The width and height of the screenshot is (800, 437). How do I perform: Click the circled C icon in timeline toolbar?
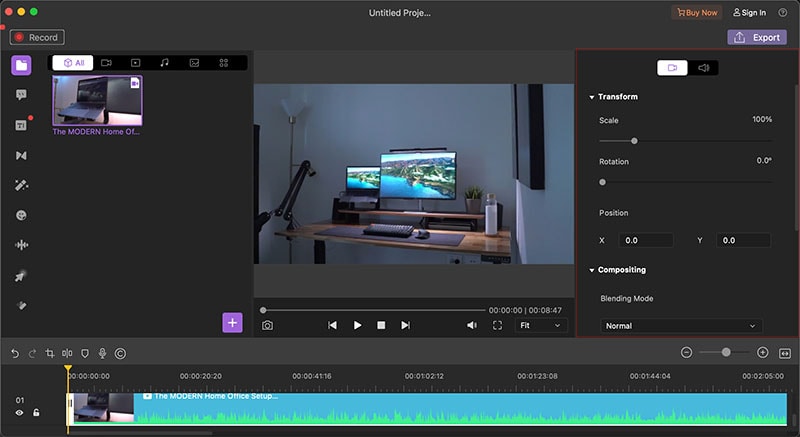pos(120,353)
